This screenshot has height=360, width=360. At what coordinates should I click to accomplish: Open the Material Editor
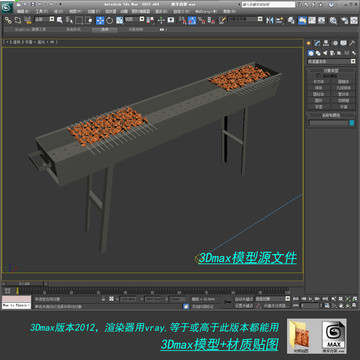(333, 20)
